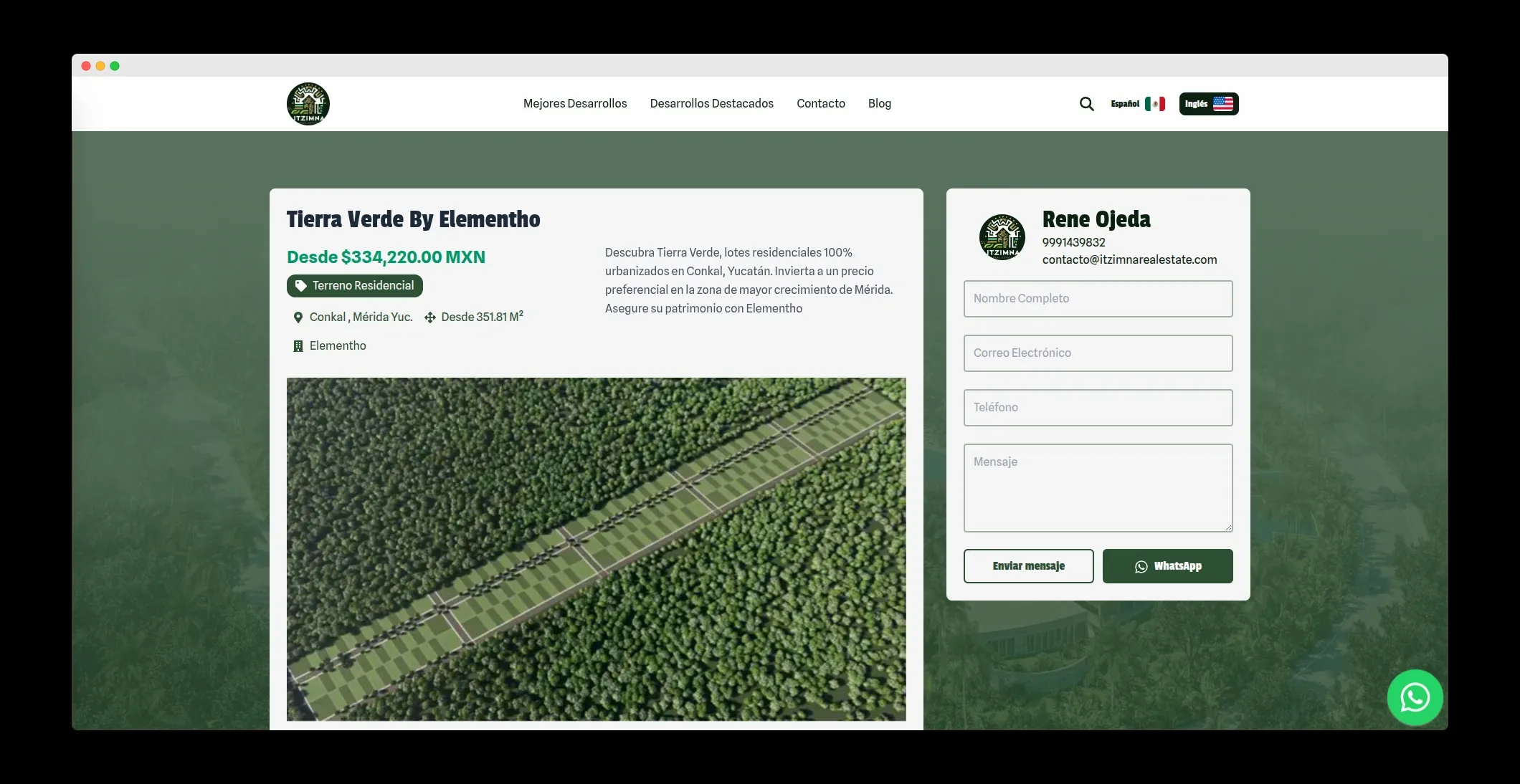The width and height of the screenshot is (1520, 784).
Task: Click the Elementho building icon
Action: [298, 346]
